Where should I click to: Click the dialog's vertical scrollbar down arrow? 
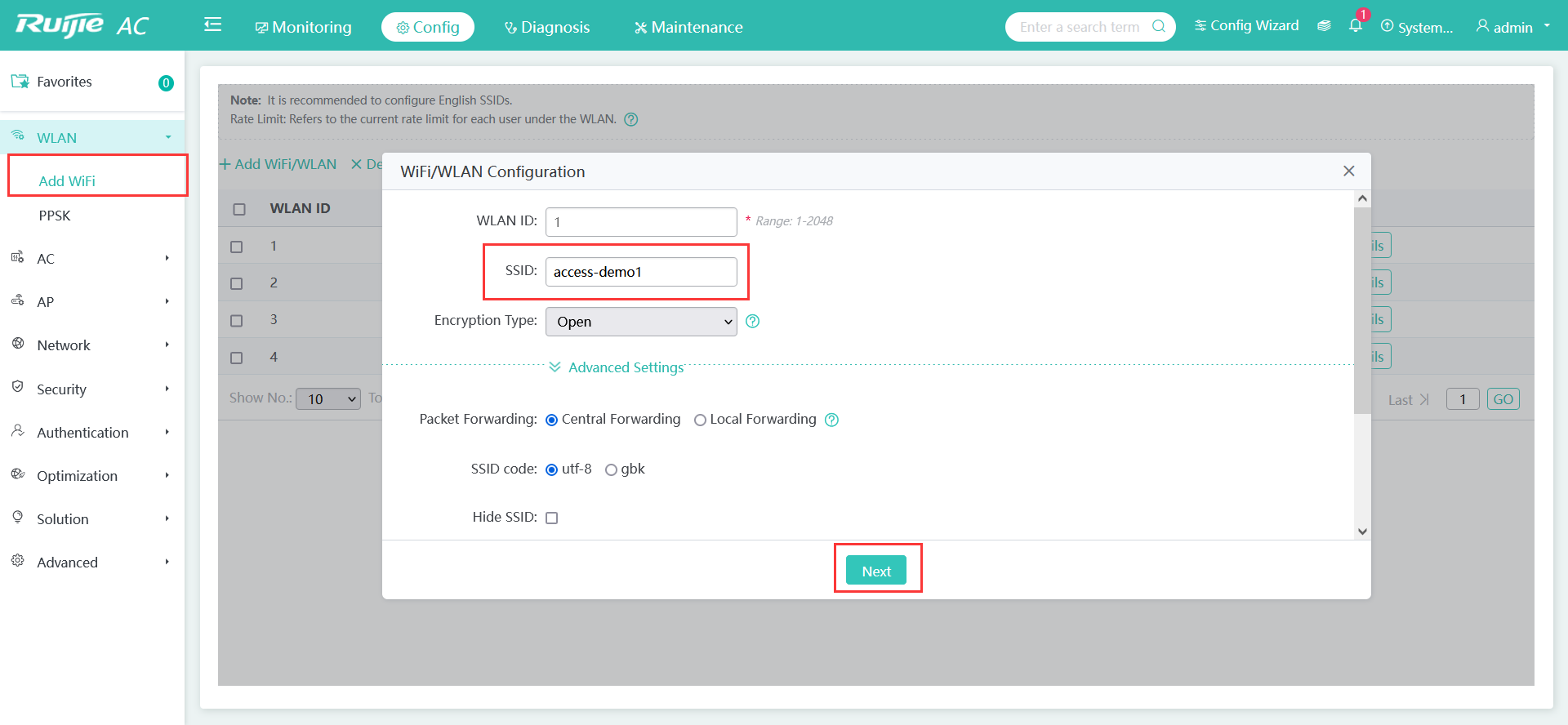(1361, 532)
